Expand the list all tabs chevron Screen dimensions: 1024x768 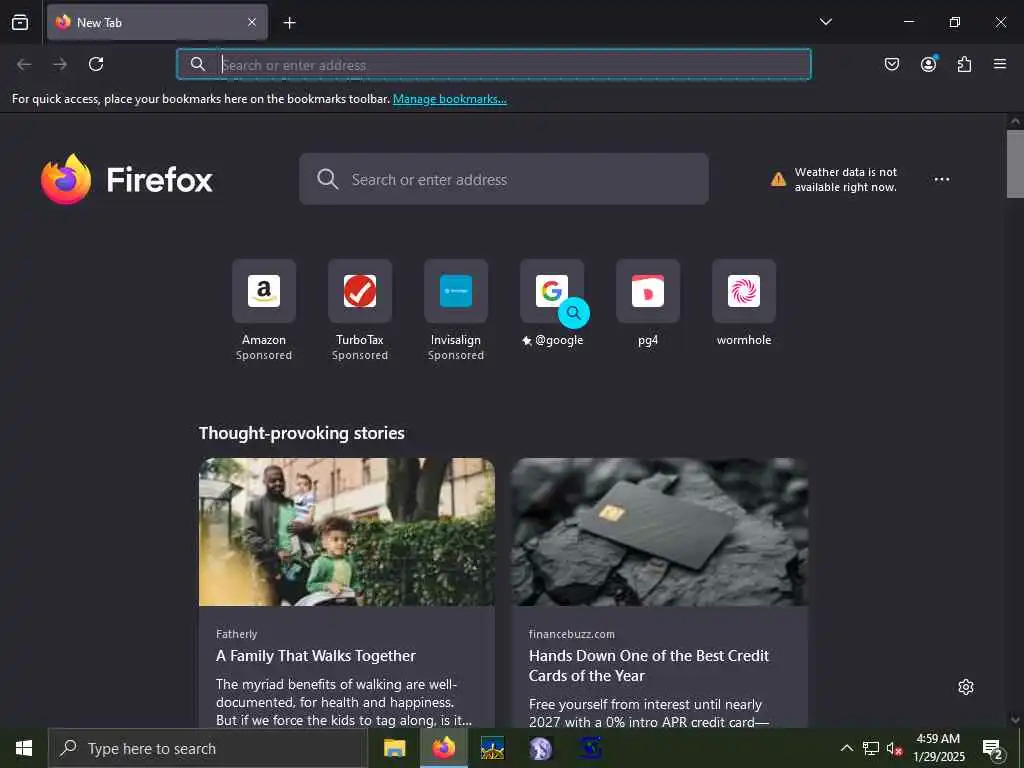pyautogui.click(x=825, y=22)
